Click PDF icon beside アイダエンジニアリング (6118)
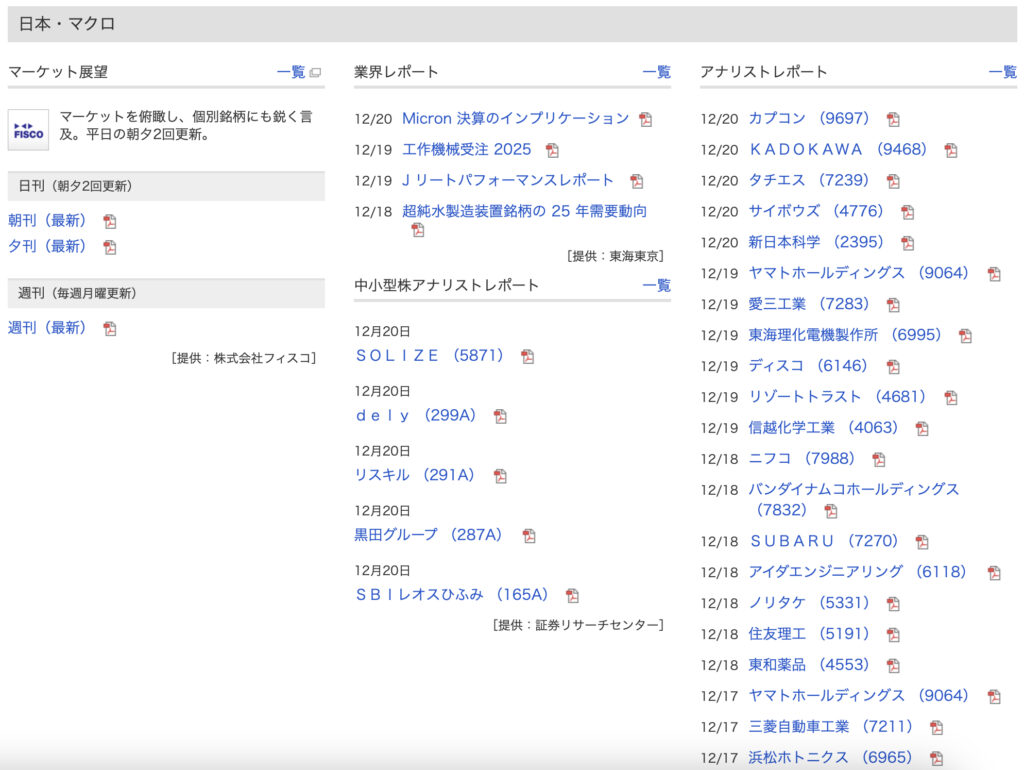 [x=993, y=573]
